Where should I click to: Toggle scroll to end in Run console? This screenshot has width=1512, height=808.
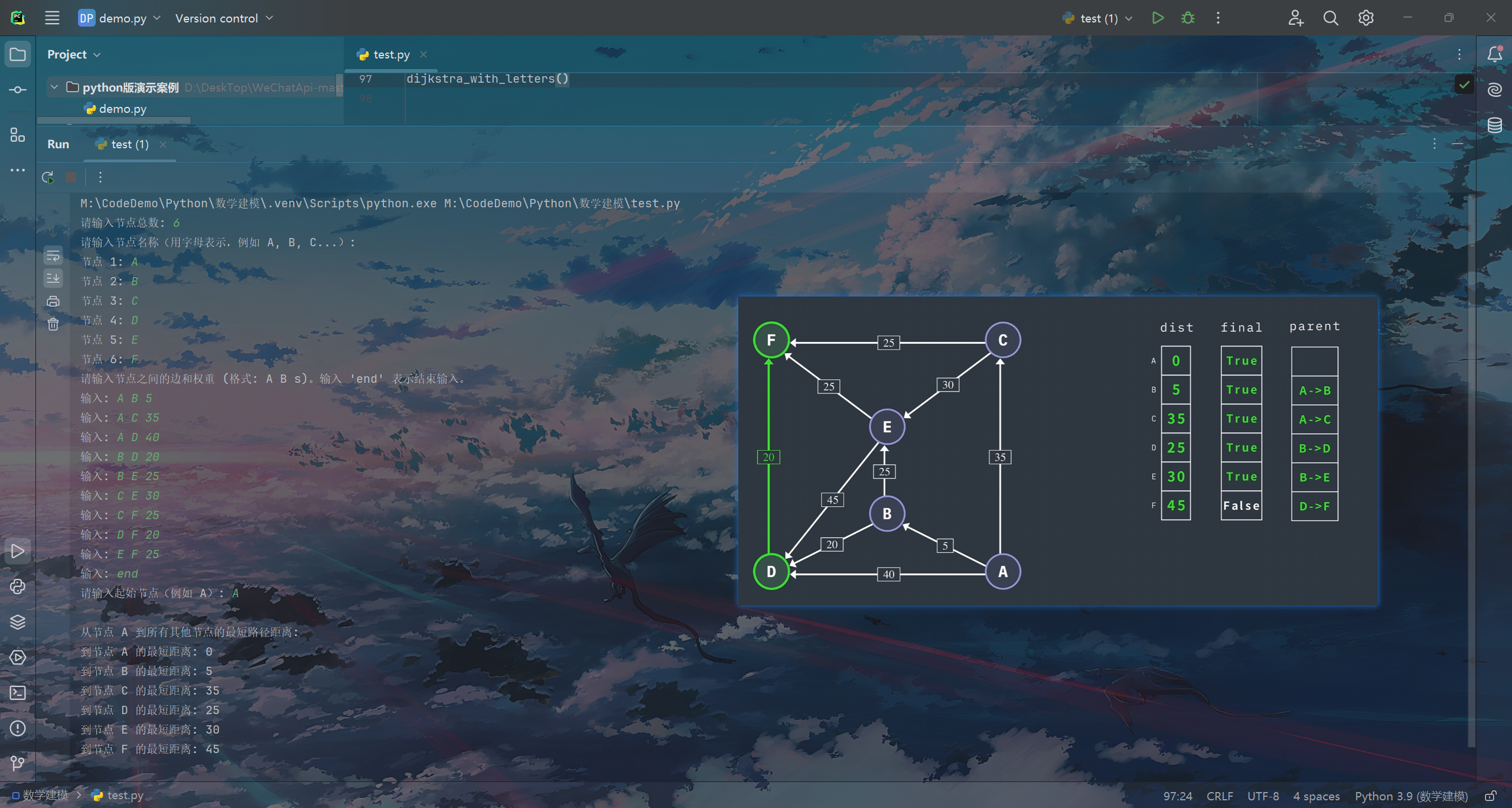tap(53, 278)
